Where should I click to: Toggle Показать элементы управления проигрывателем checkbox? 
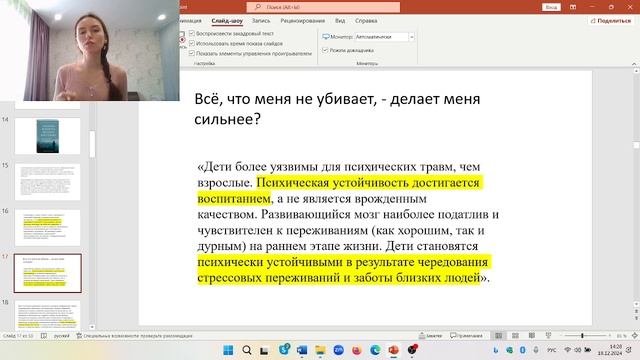click(191, 53)
